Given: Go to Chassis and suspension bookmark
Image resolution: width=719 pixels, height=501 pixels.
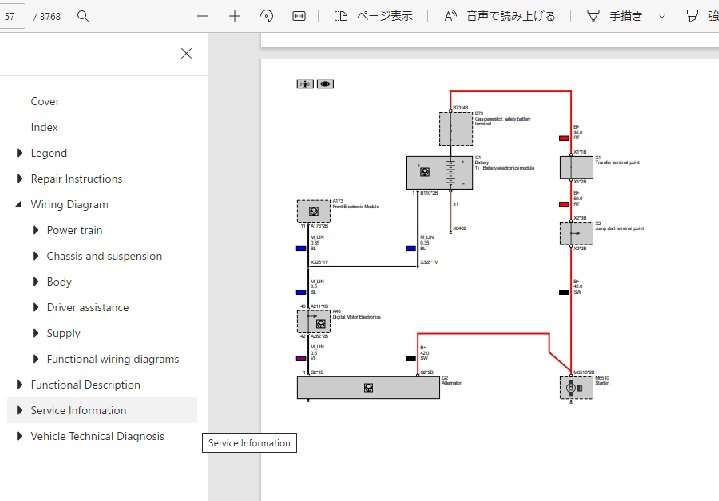Looking at the screenshot, I should click(x=104, y=256).
